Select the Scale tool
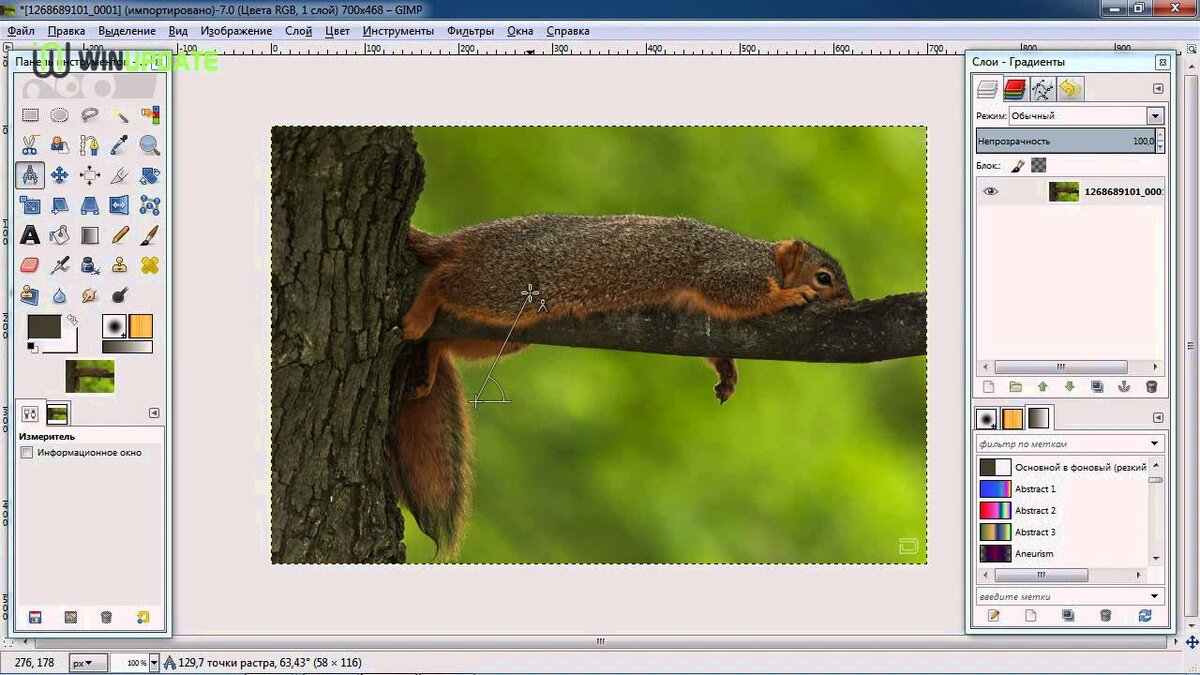The width and height of the screenshot is (1200, 675). (30, 206)
